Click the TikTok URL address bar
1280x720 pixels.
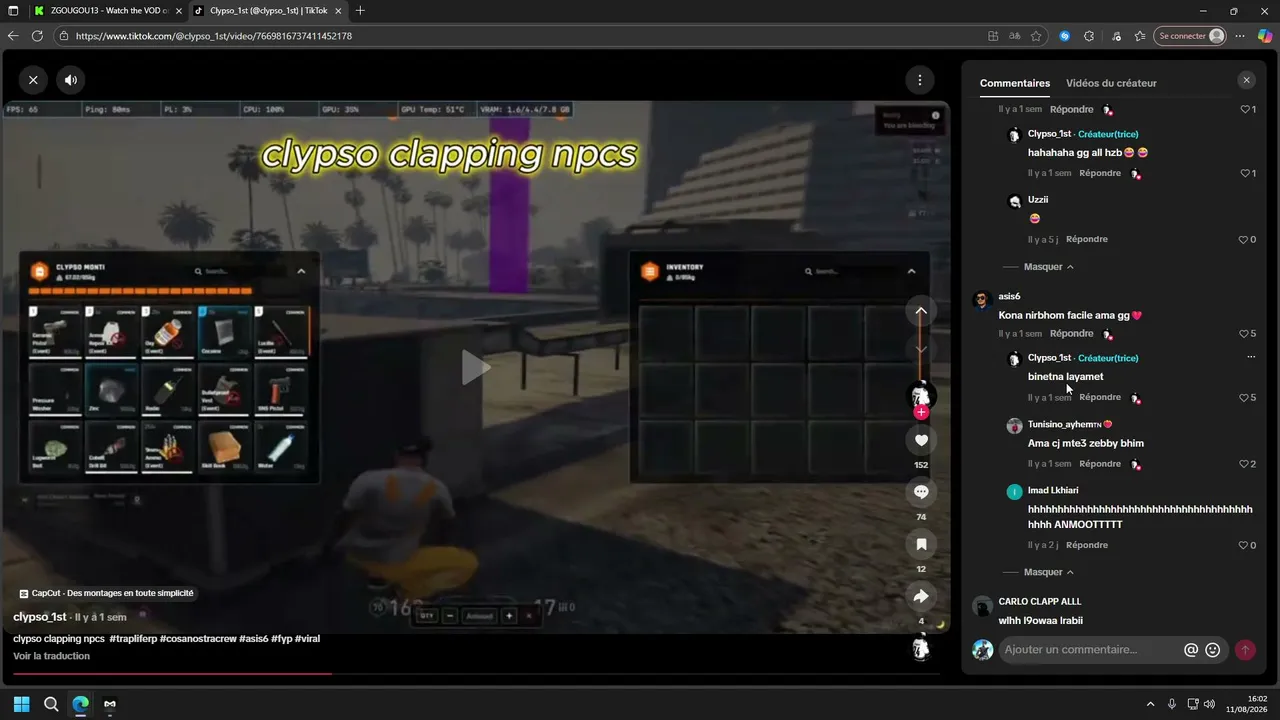pos(520,36)
